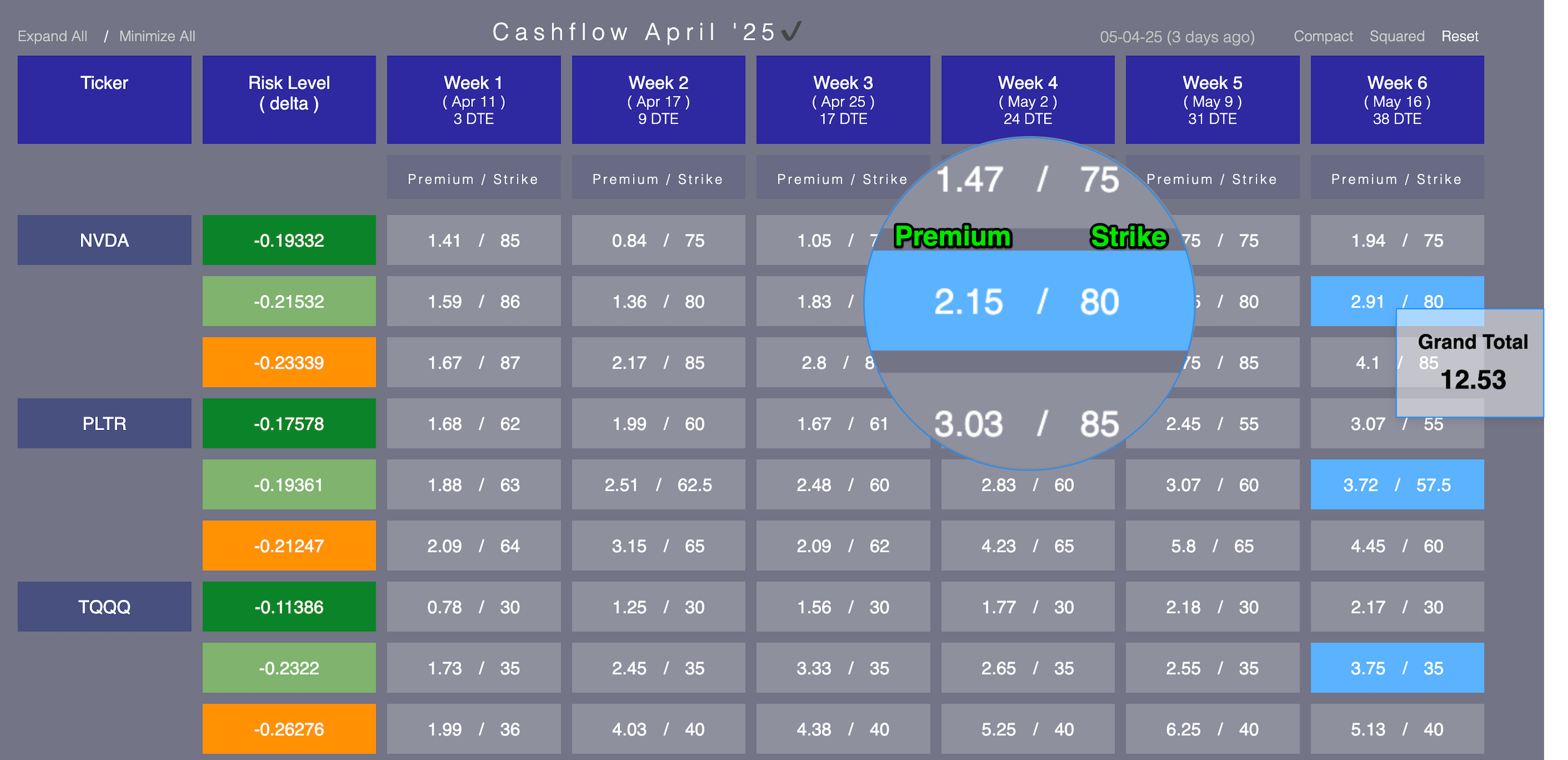
Task: Select the TQQQ ticker cell
Action: [x=104, y=607]
